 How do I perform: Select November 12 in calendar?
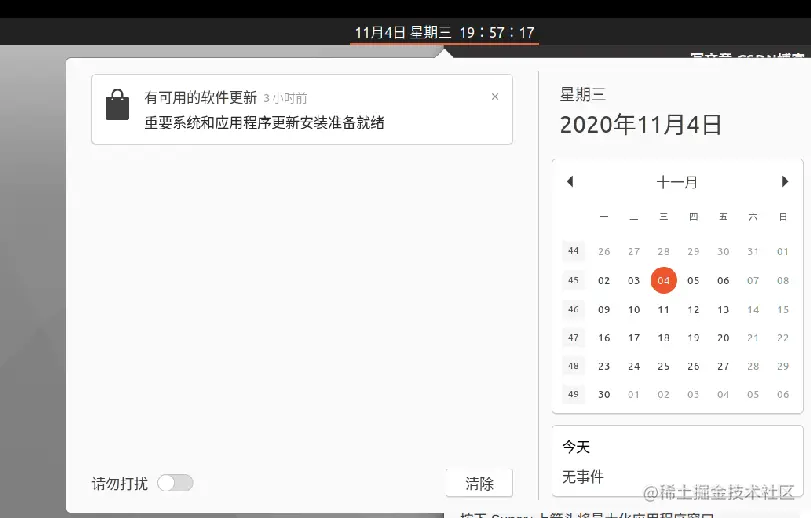pyautogui.click(x=693, y=309)
